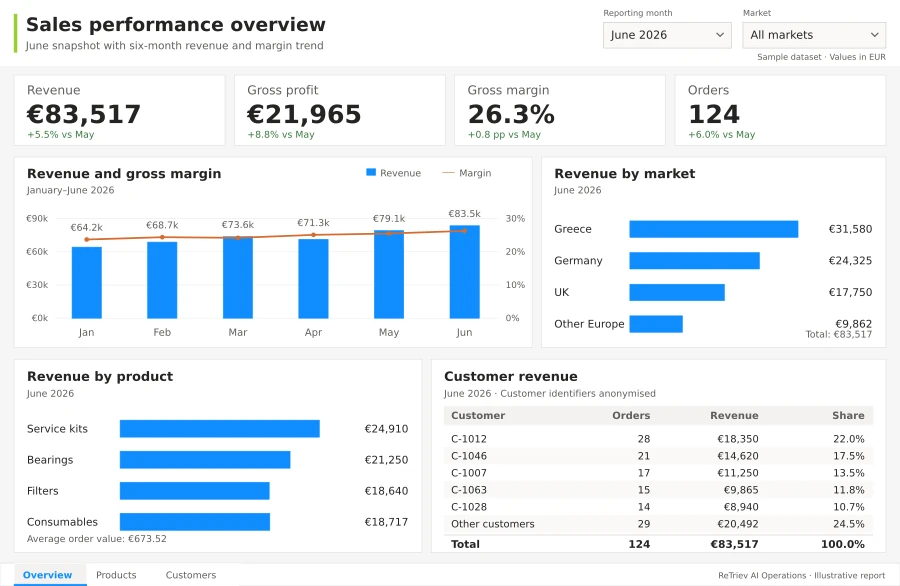Select customer C-1063 in the table
The image size is (900, 586).
click(469, 490)
